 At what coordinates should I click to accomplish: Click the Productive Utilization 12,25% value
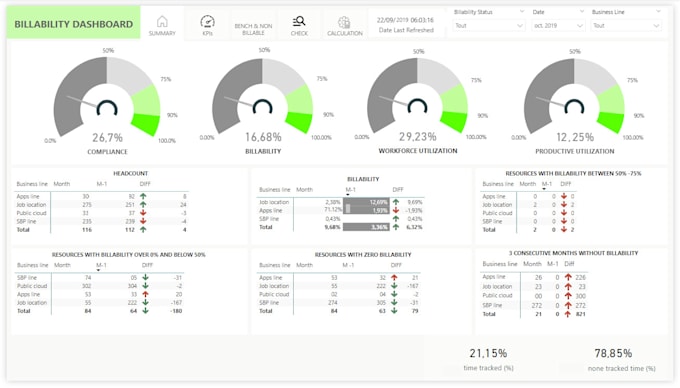tap(575, 137)
